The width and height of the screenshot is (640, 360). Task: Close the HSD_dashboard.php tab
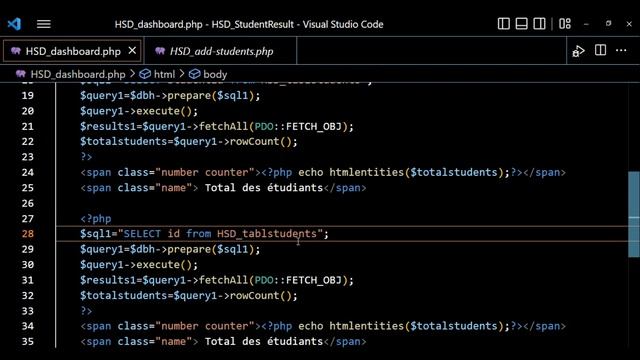point(132,51)
